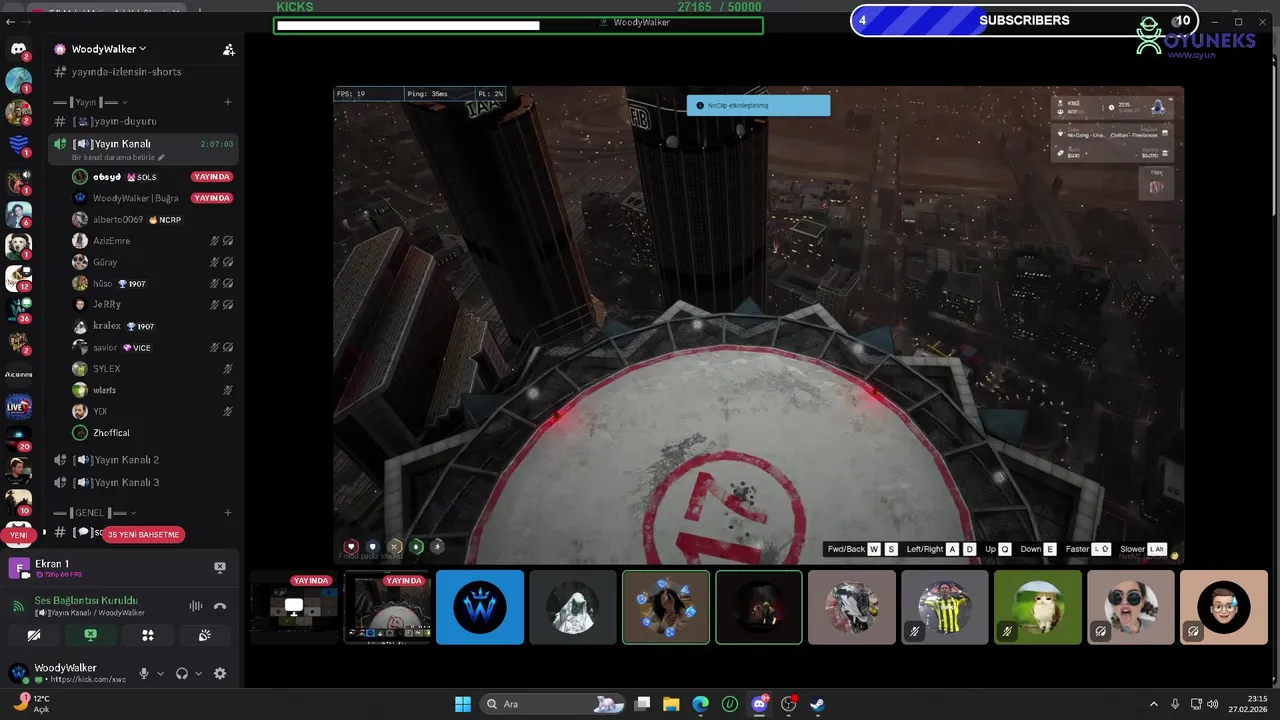
Task: Stop streaming Ekran 1 icon
Action: point(220,567)
